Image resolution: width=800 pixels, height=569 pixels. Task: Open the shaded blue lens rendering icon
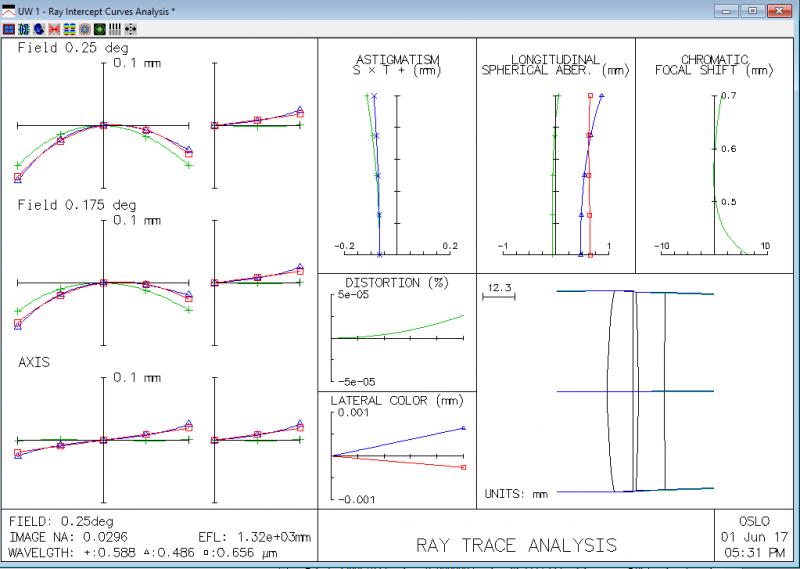pyautogui.click(x=39, y=29)
